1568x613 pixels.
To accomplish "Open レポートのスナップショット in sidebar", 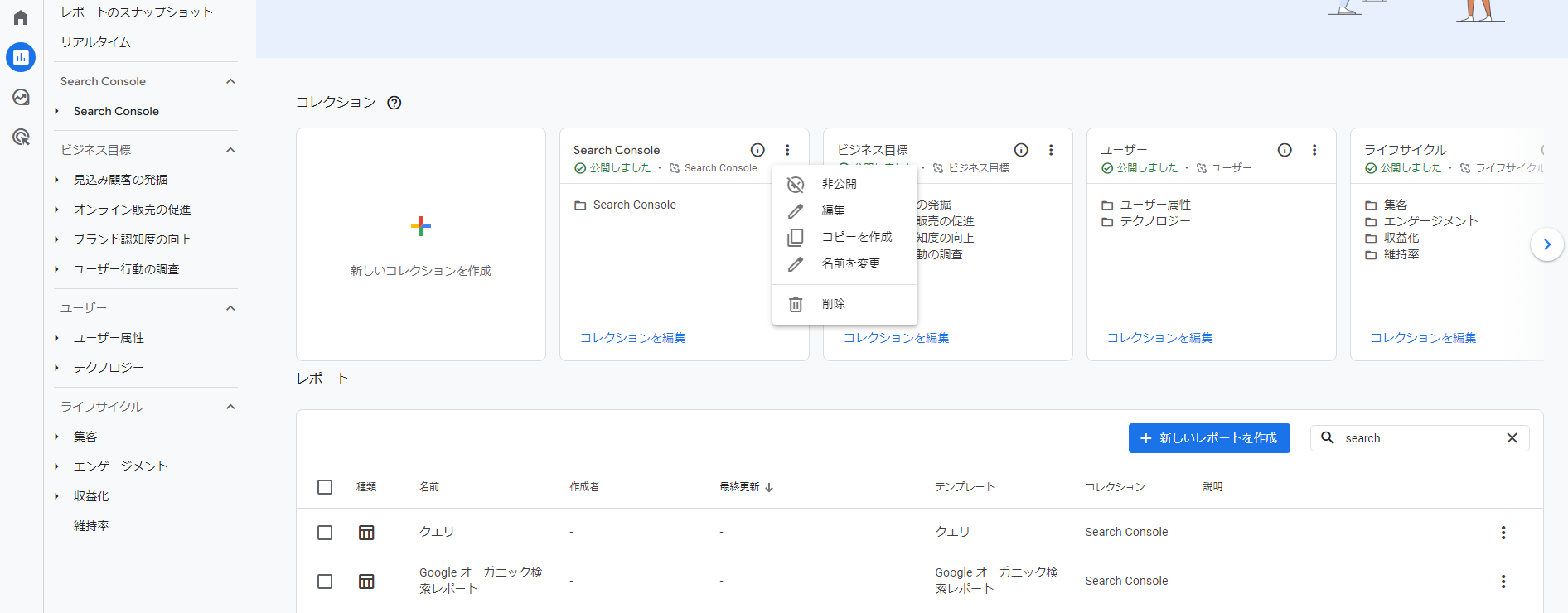I will [x=137, y=12].
